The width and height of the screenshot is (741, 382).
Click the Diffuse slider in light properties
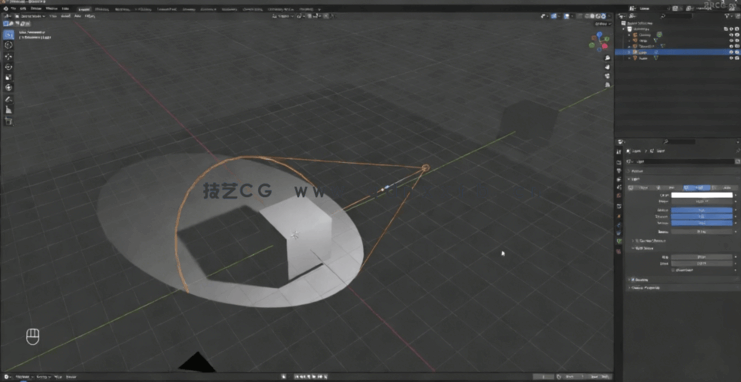click(x=702, y=210)
